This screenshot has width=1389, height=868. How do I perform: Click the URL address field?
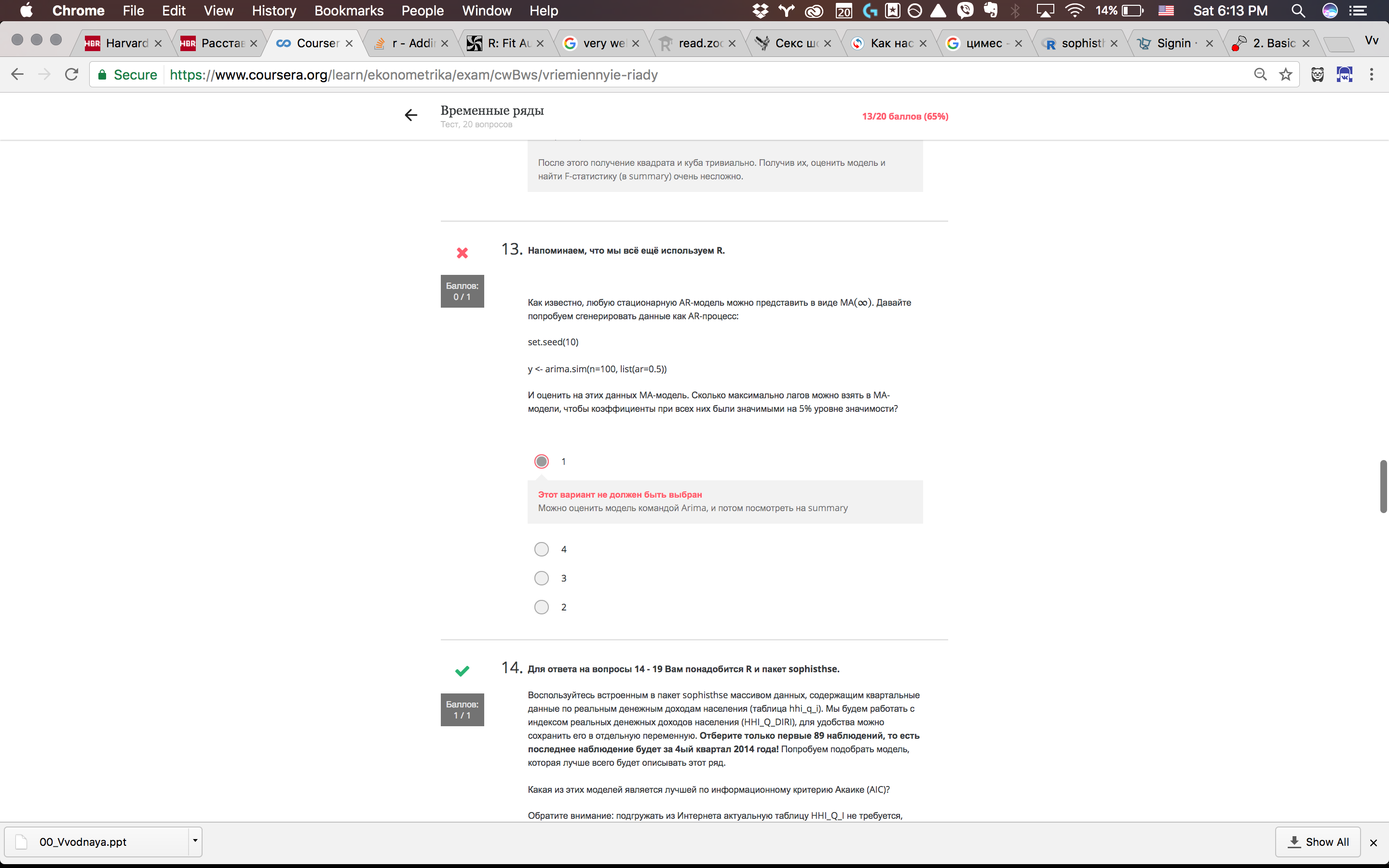pos(689,75)
